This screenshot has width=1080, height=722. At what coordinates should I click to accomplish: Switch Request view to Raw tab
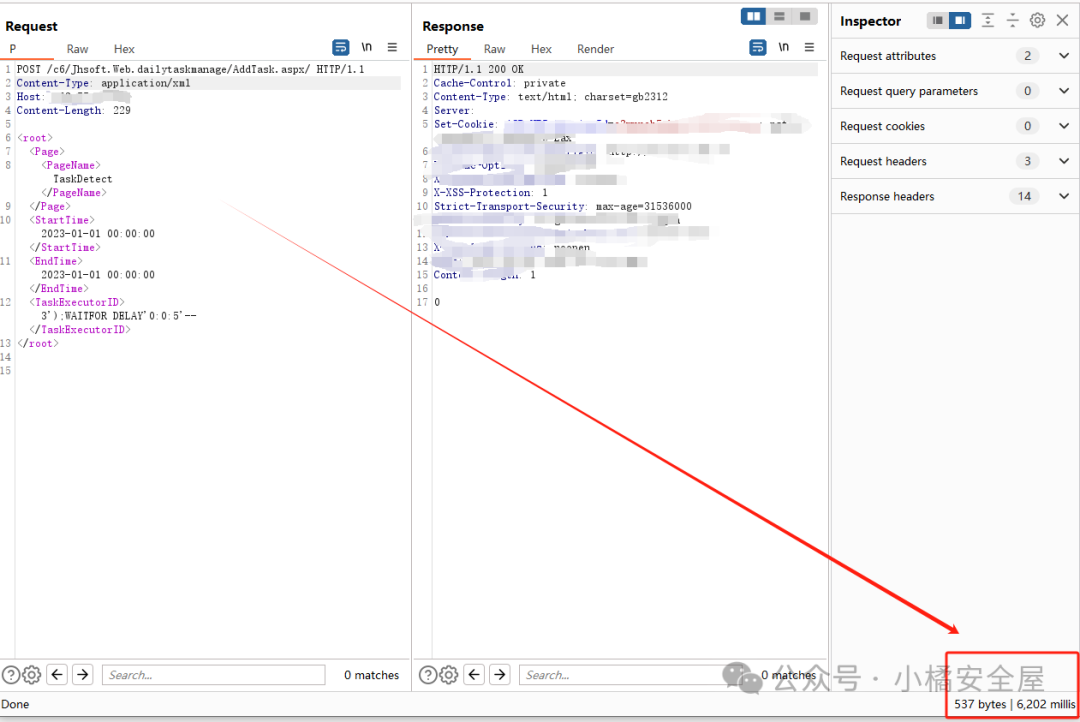(77, 49)
